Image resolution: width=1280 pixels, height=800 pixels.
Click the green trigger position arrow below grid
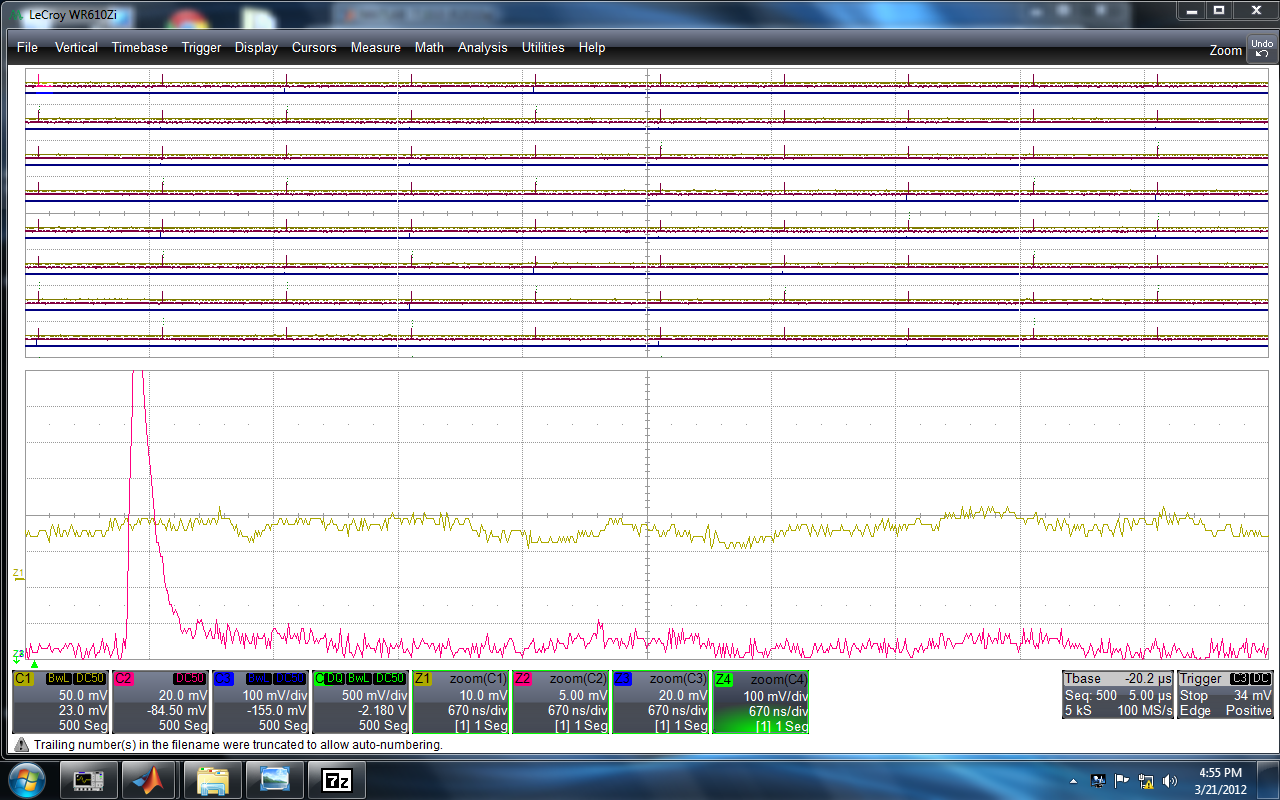tap(33, 663)
